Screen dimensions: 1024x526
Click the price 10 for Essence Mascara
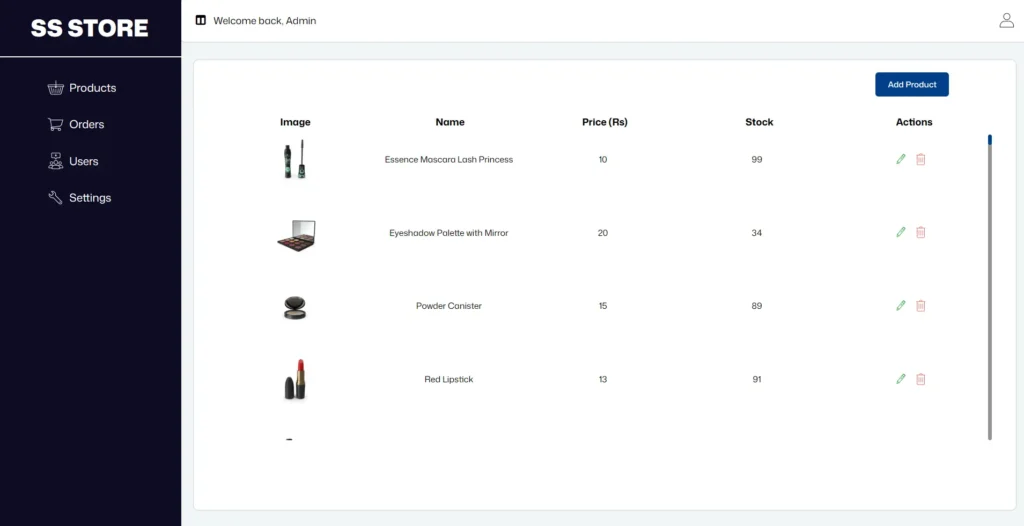(603, 159)
